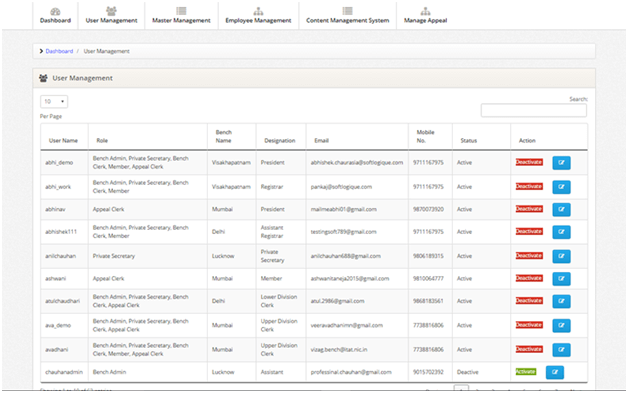The width and height of the screenshot is (628, 393).
Task: Deactivate user abhinav
Action: pyautogui.click(x=529, y=209)
